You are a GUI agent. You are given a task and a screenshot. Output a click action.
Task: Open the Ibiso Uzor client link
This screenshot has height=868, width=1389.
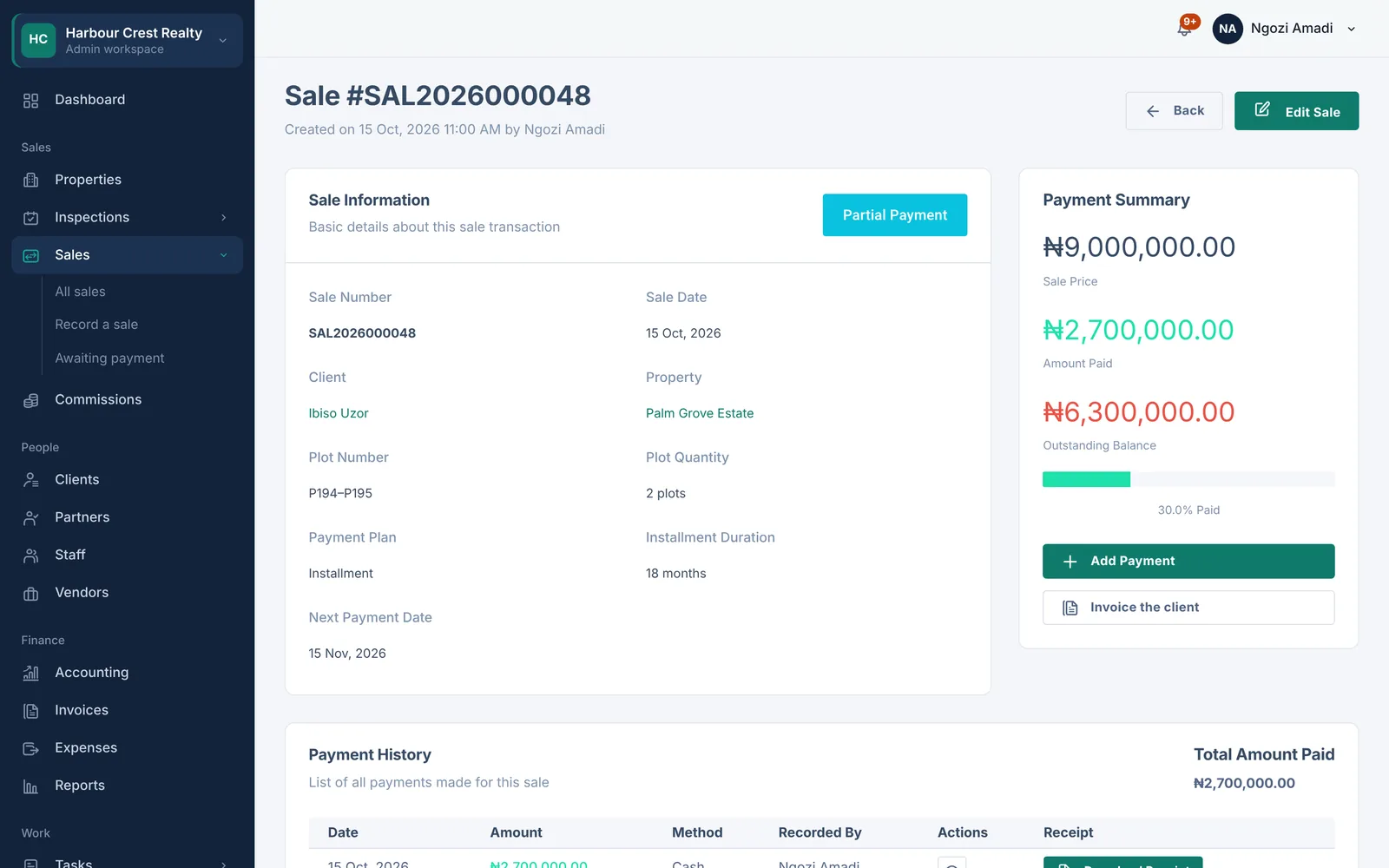tap(339, 413)
